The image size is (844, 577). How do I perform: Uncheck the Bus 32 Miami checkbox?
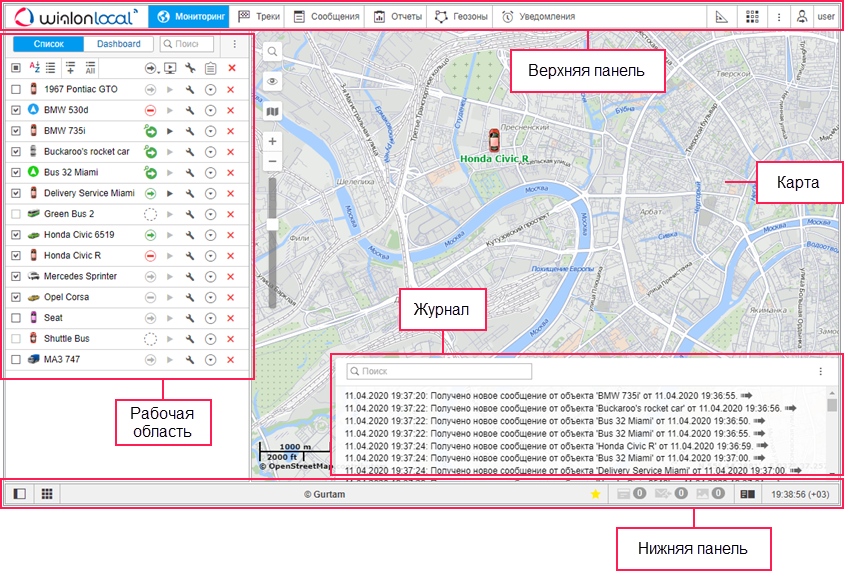16,172
